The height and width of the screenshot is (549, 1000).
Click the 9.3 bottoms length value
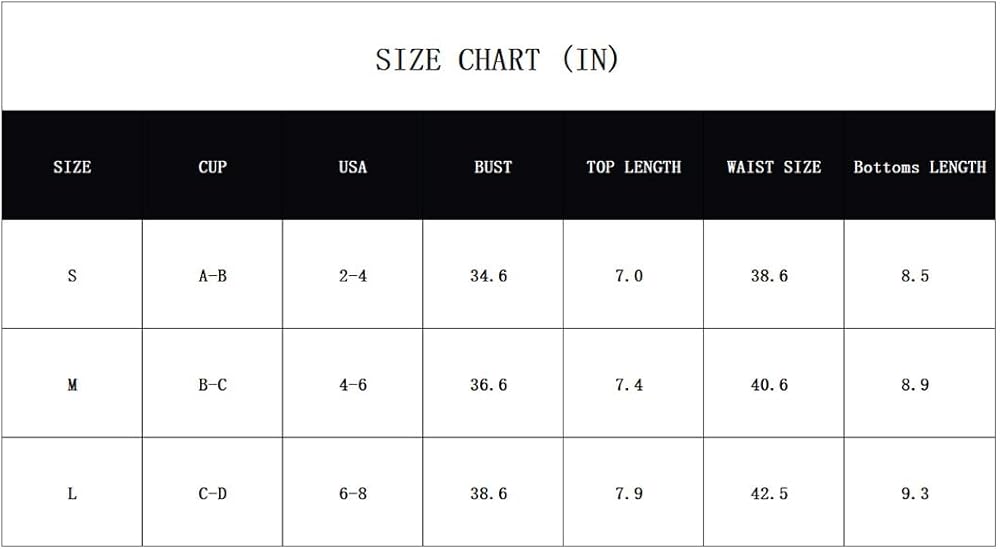coord(915,494)
